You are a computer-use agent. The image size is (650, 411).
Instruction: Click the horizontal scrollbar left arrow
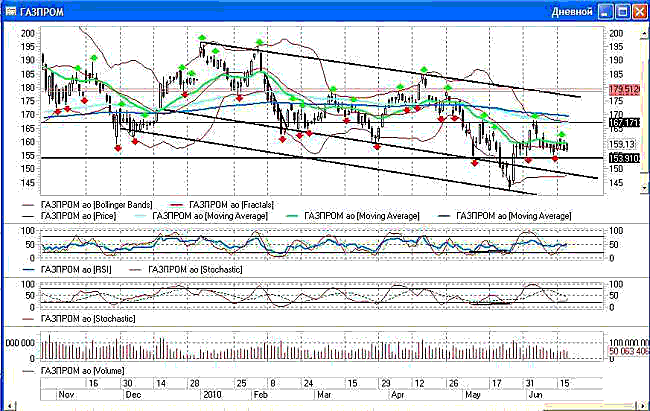(10, 405)
